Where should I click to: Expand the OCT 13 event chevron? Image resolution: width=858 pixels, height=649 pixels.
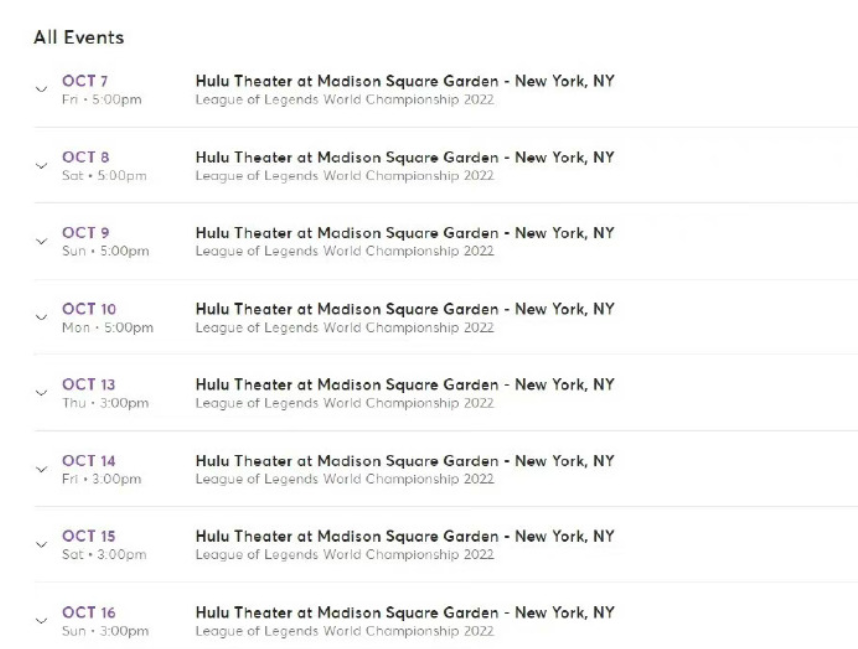[41, 393]
